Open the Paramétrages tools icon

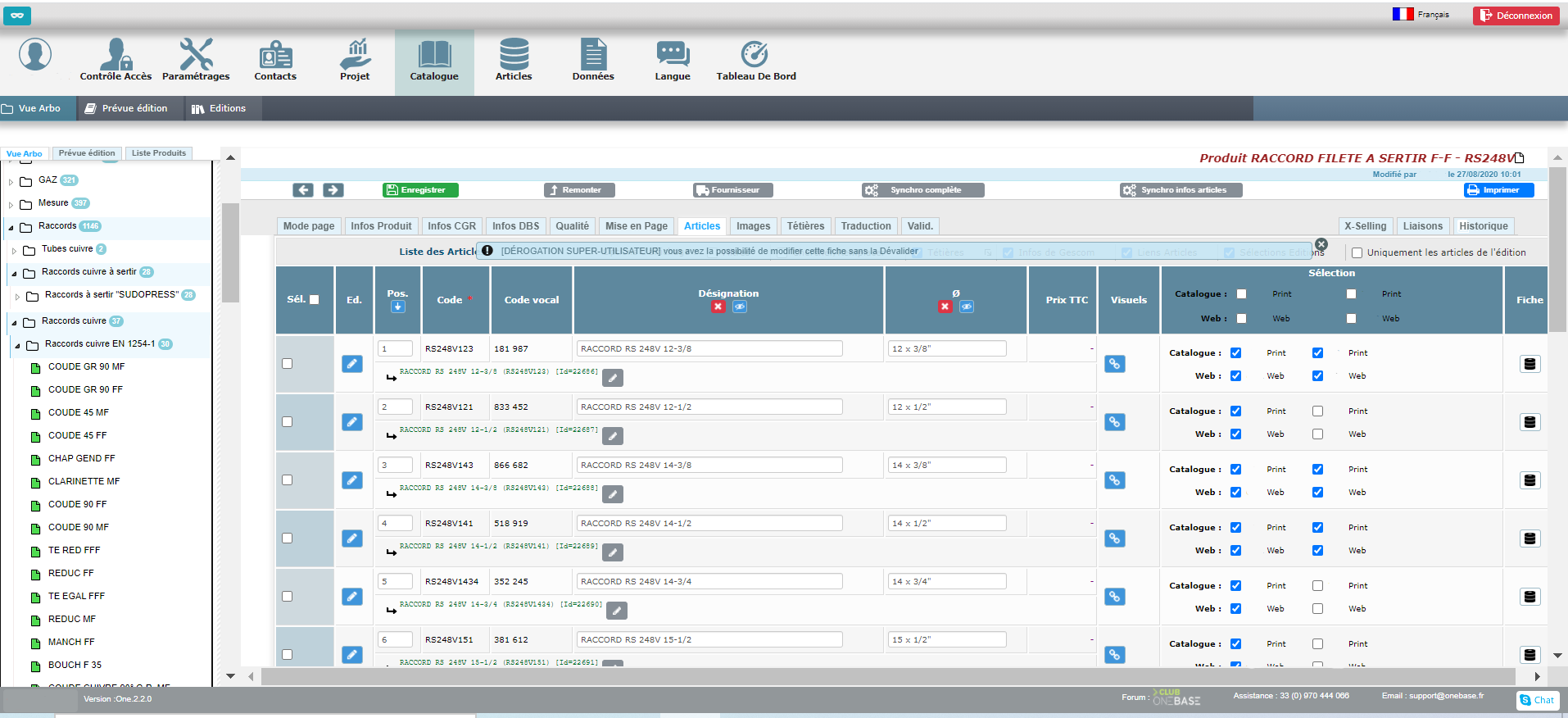click(196, 60)
